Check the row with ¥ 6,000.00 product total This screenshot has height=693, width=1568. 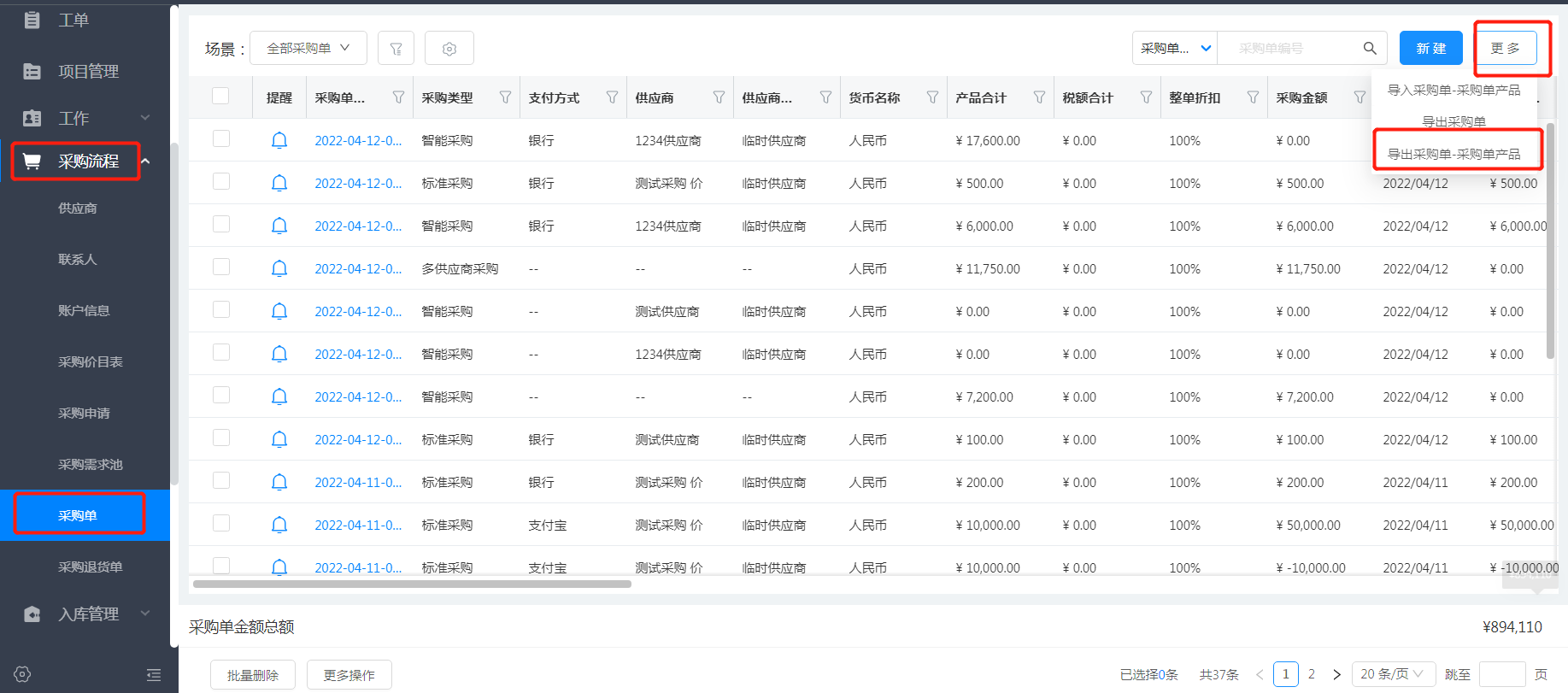tap(221, 224)
